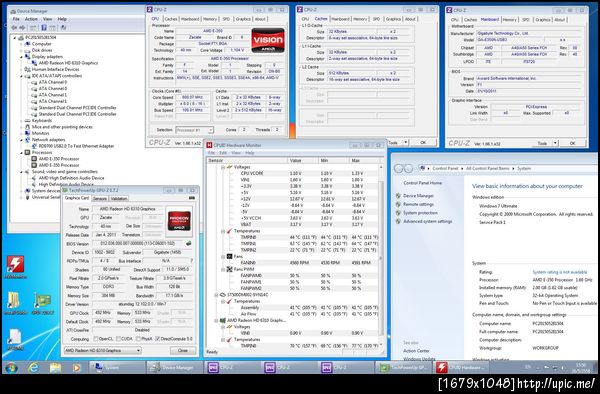Image resolution: width=600 pixels, height=394 pixels.
Task: Click the Forward button in System control panel
Action: click(x=408, y=168)
